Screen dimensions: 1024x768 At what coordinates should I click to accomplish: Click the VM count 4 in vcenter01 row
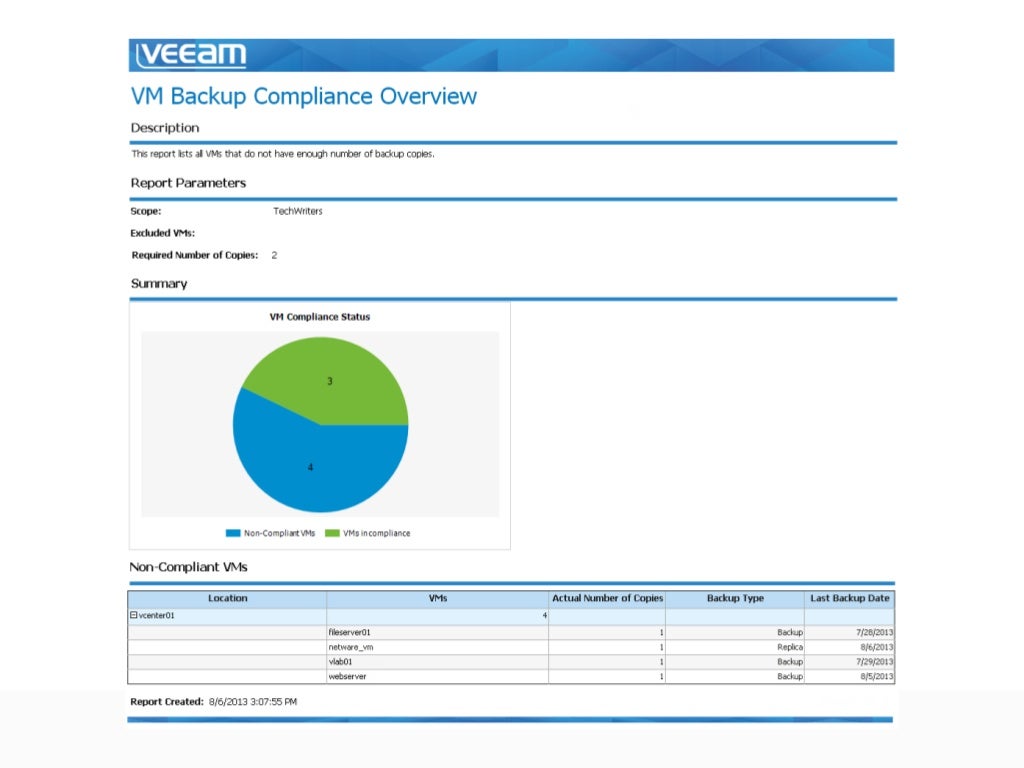click(545, 615)
